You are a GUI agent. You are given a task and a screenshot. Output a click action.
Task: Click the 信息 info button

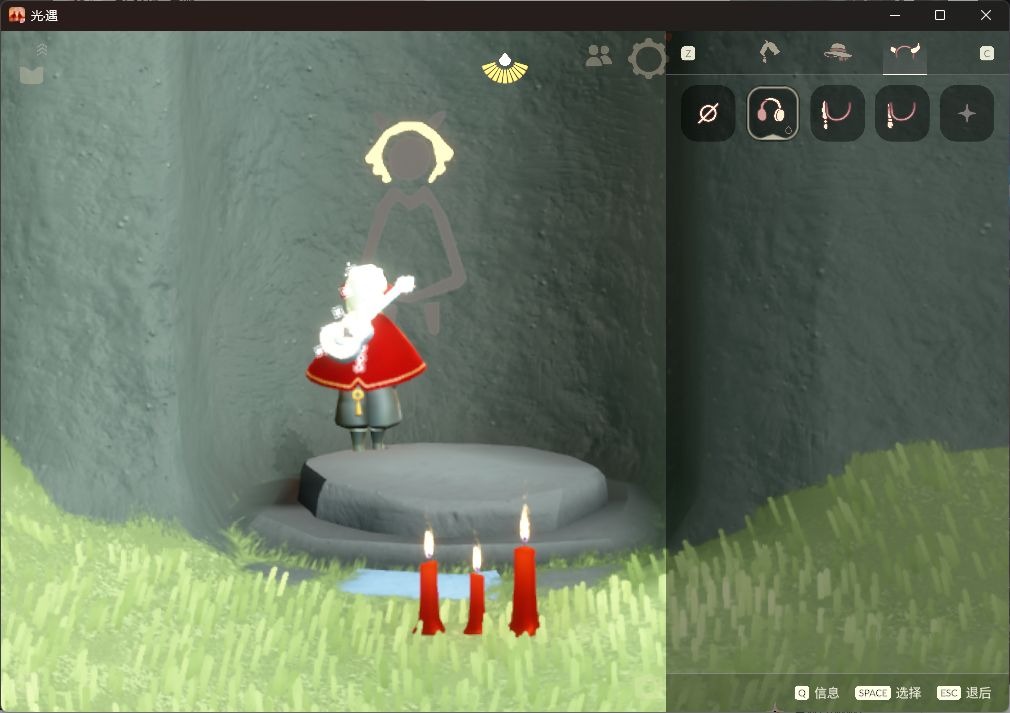coord(817,692)
